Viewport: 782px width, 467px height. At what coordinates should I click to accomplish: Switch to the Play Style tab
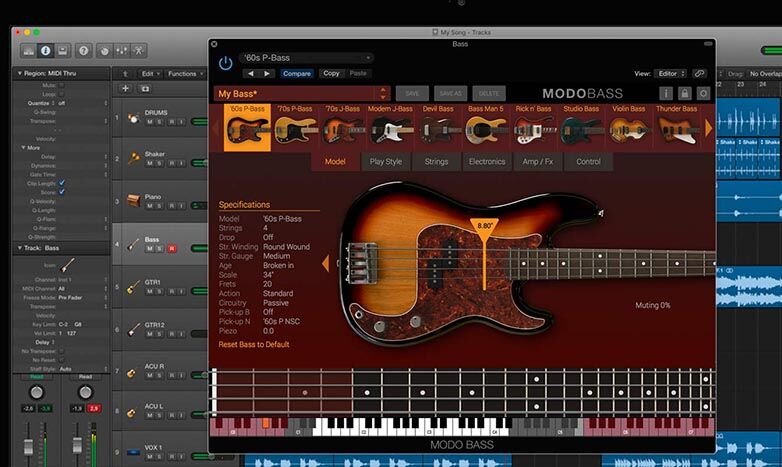(x=386, y=162)
